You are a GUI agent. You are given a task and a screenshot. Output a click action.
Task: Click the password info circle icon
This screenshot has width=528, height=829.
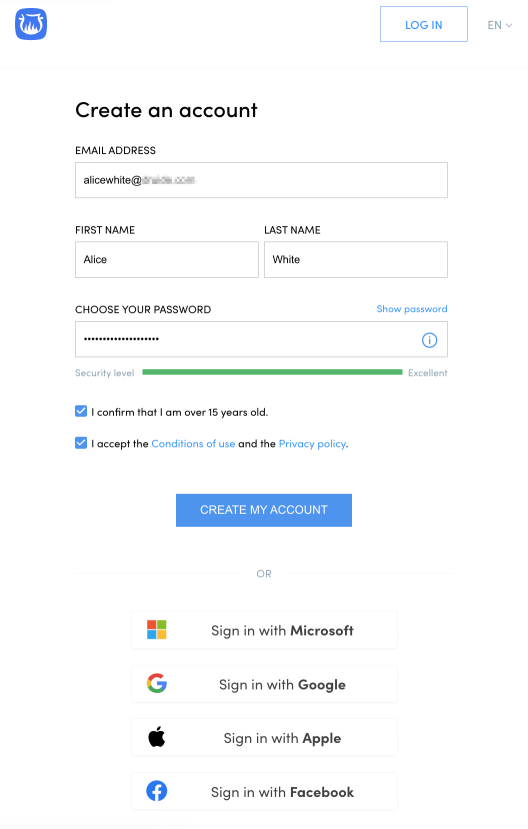429,340
